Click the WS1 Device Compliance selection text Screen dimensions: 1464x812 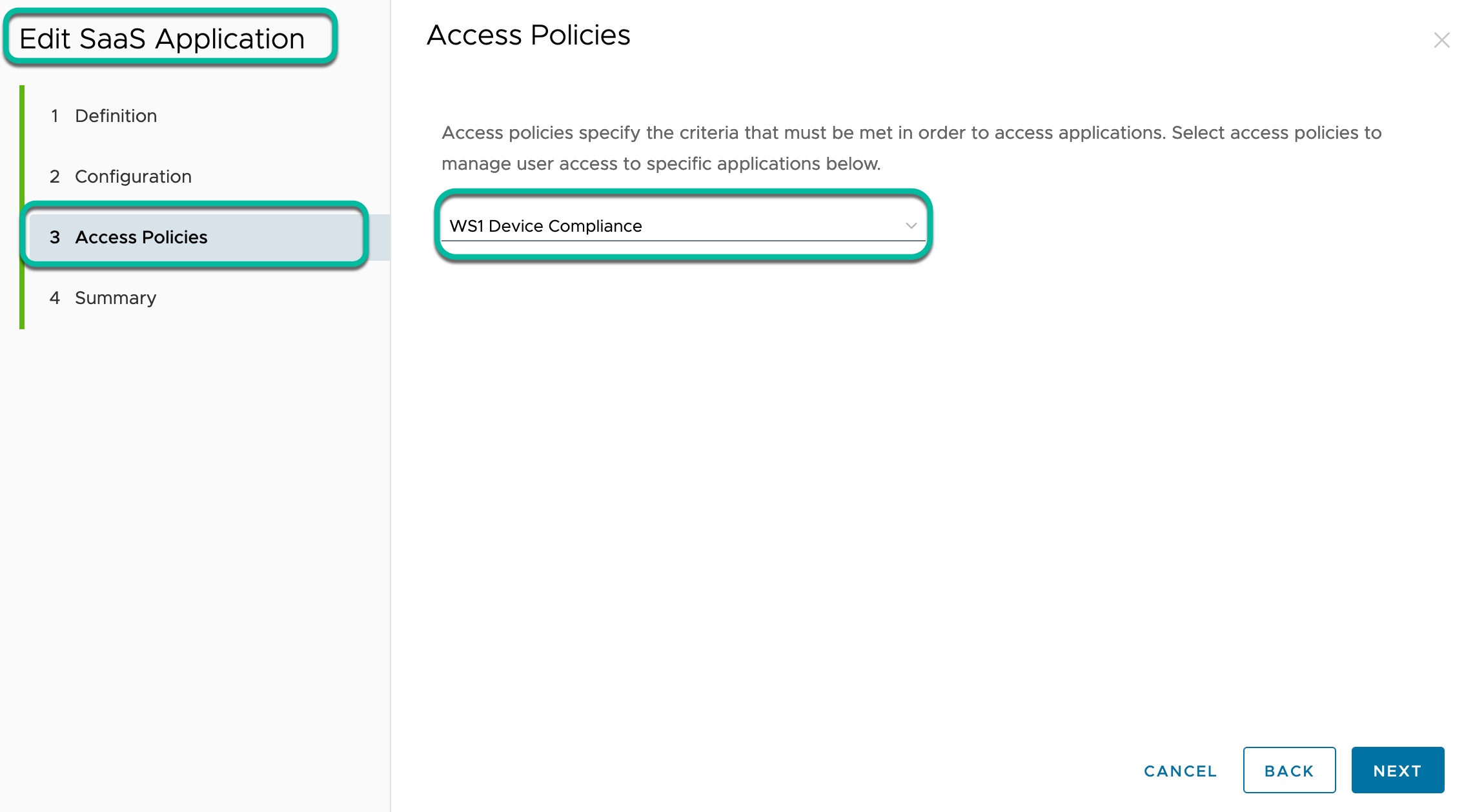pyautogui.click(x=545, y=226)
